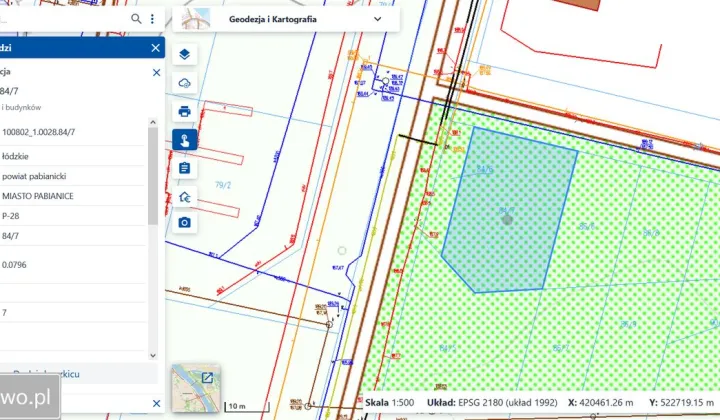Click parcel label 84/5 on map
Image resolution: width=720 pixels, height=420 pixels.
pyautogui.click(x=447, y=348)
